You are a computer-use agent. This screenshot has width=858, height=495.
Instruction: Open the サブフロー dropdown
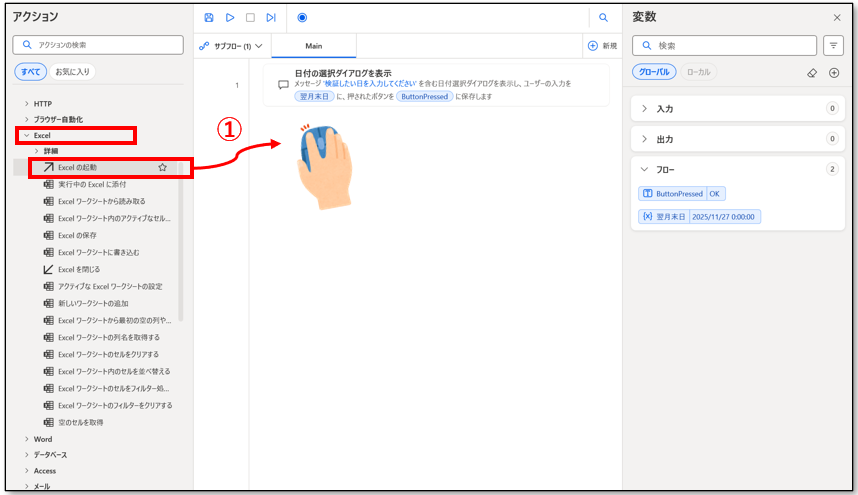click(x=231, y=46)
